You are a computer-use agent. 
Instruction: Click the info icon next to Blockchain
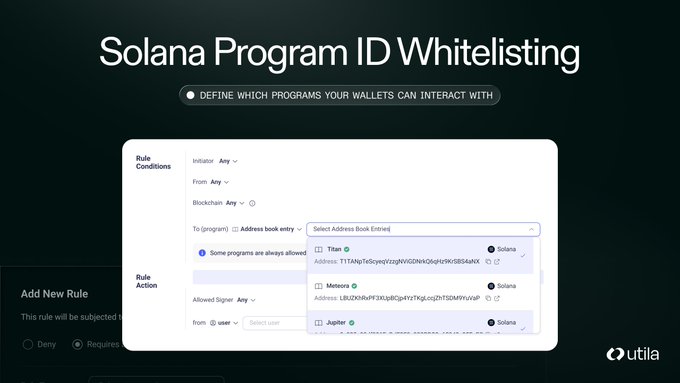[252, 203]
